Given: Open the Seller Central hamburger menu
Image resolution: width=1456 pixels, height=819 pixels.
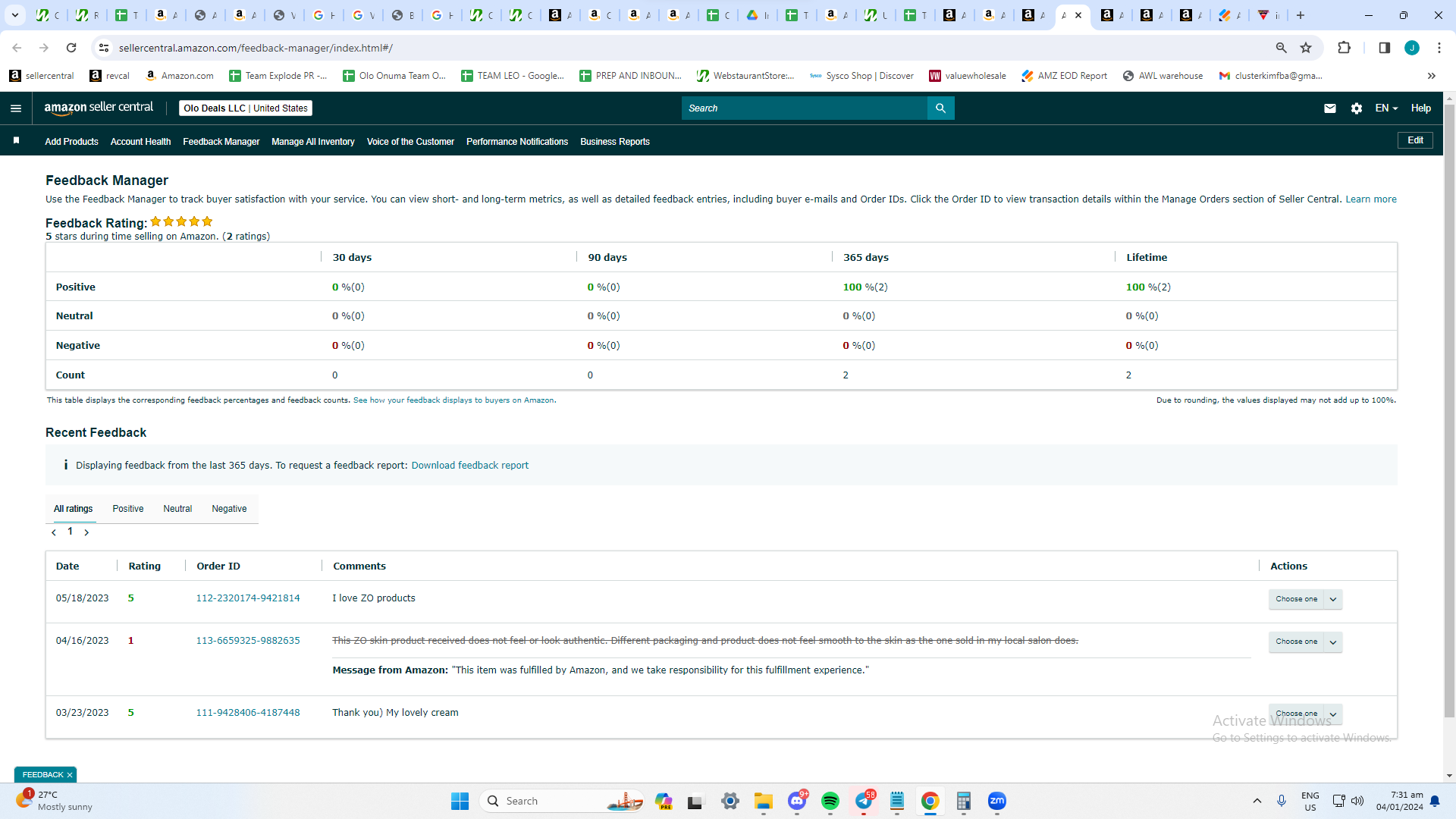Looking at the screenshot, I should pos(16,108).
